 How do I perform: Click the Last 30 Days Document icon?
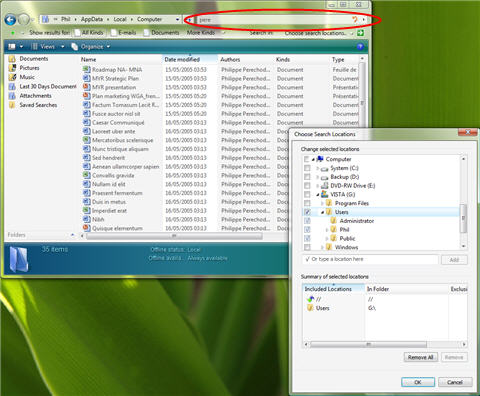[x=12, y=87]
